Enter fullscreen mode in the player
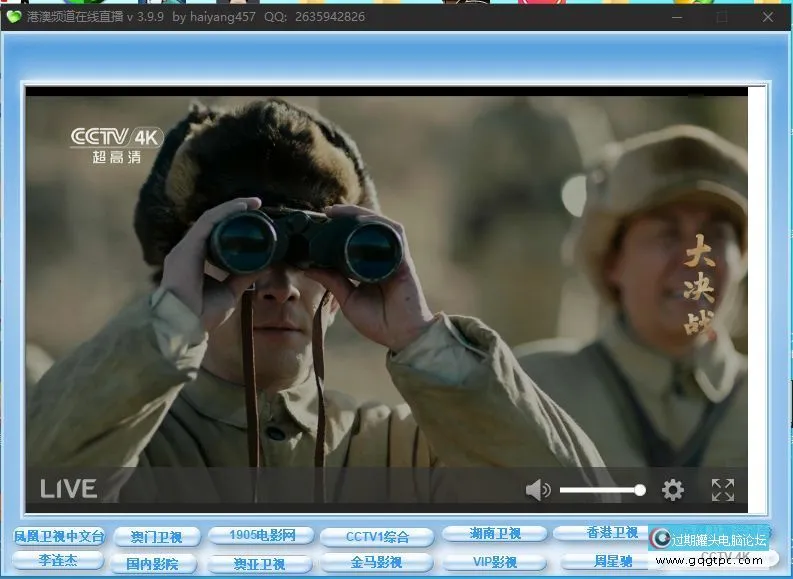This screenshot has height=579, width=793. 722,489
